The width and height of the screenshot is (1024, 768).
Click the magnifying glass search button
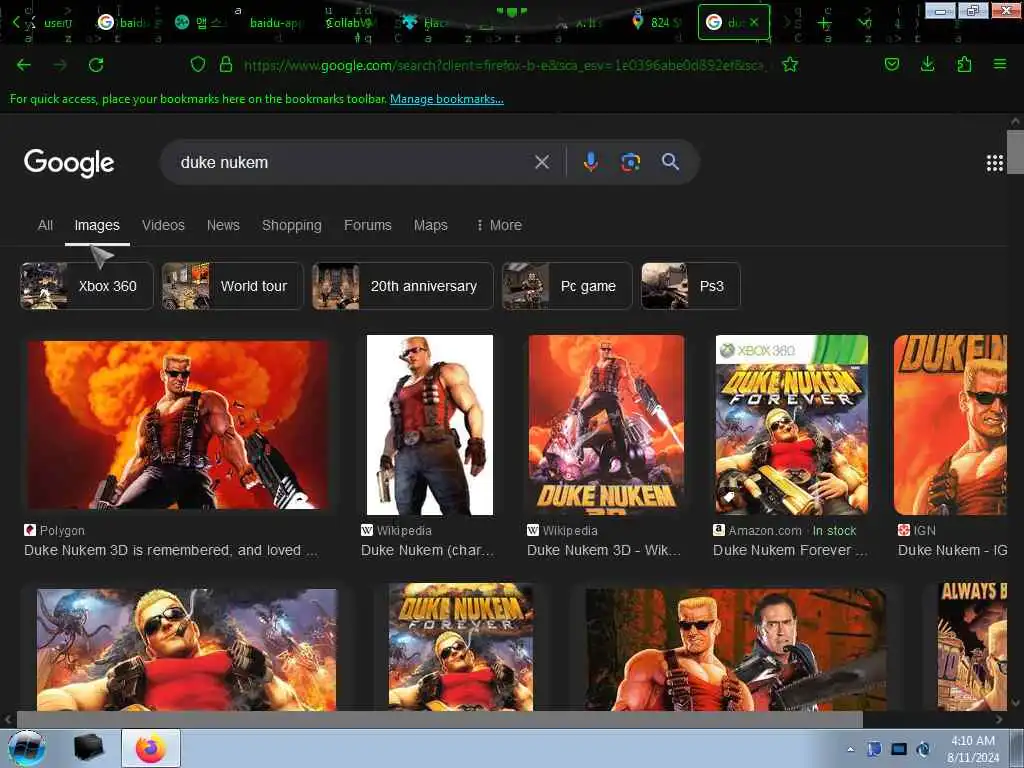(670, 162)
